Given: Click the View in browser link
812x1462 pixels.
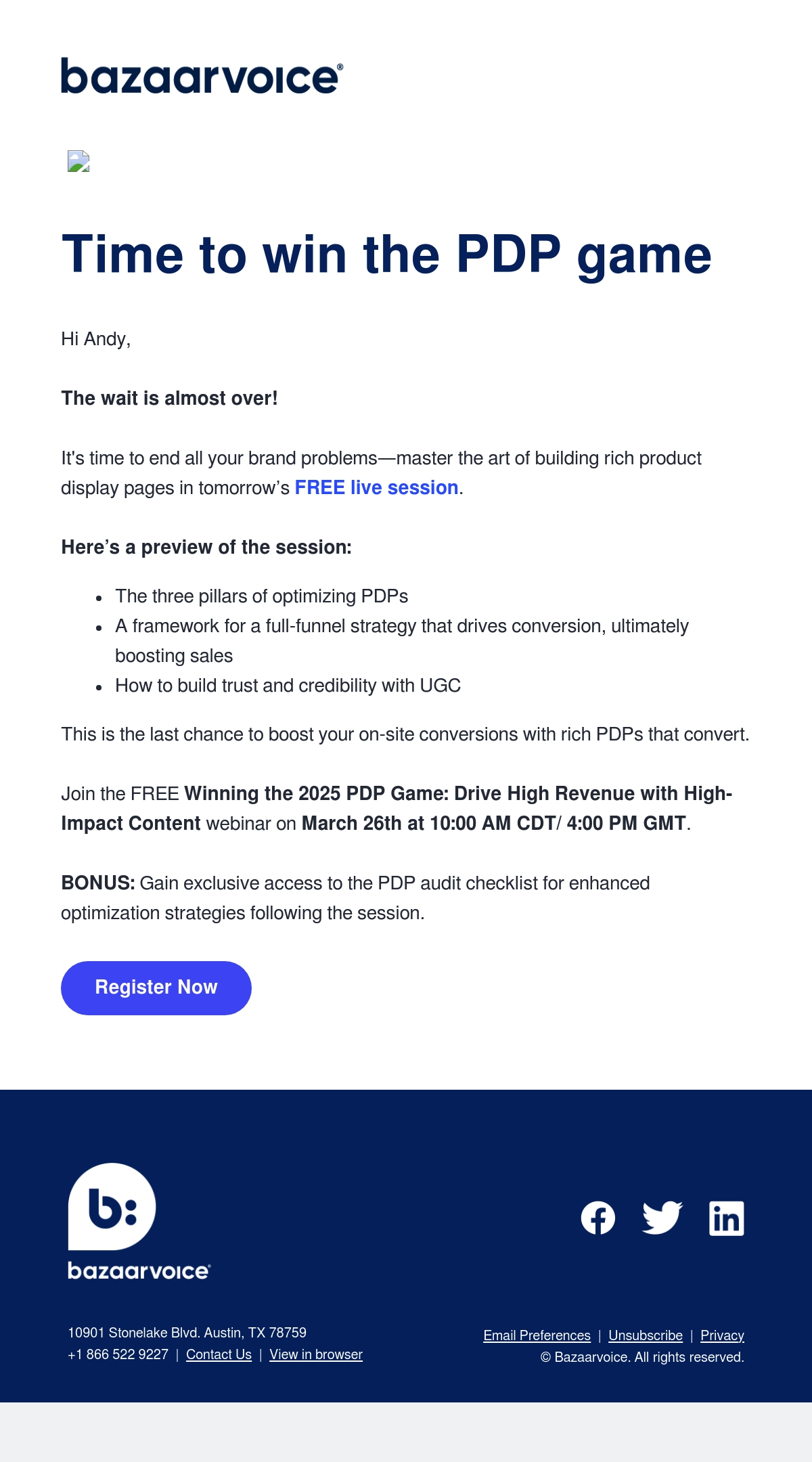Looking at the screenshot, I should (316, 1354).
